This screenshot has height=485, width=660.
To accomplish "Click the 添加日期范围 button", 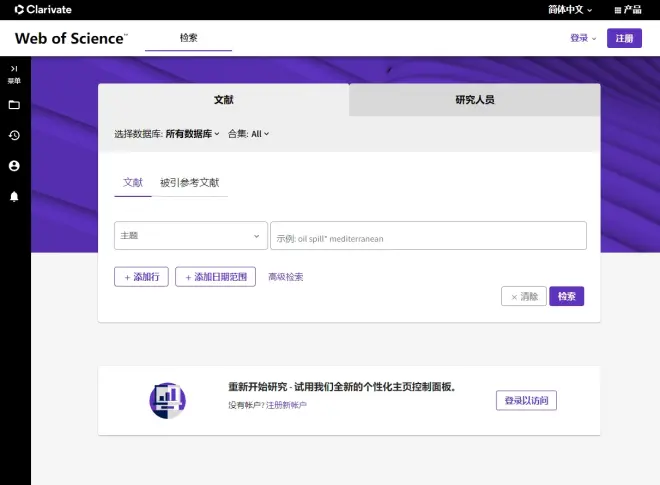I will click(216, 277).
